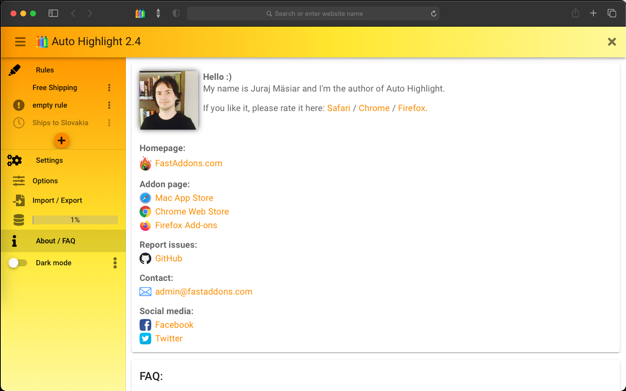Click the storage database icon

pyautogui.click(x=18, y=220)
